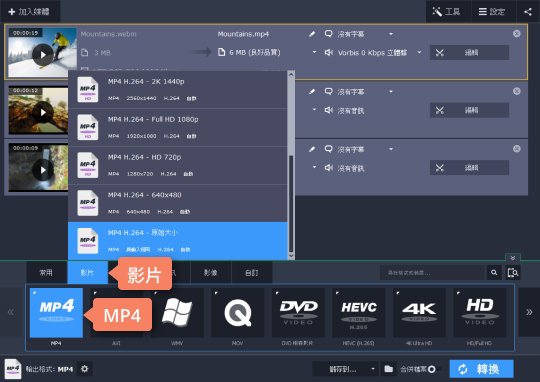The height and width of the screenshot is (382, 540).
Task: Click the 轉換 convert button
Action: click(481, 369)
